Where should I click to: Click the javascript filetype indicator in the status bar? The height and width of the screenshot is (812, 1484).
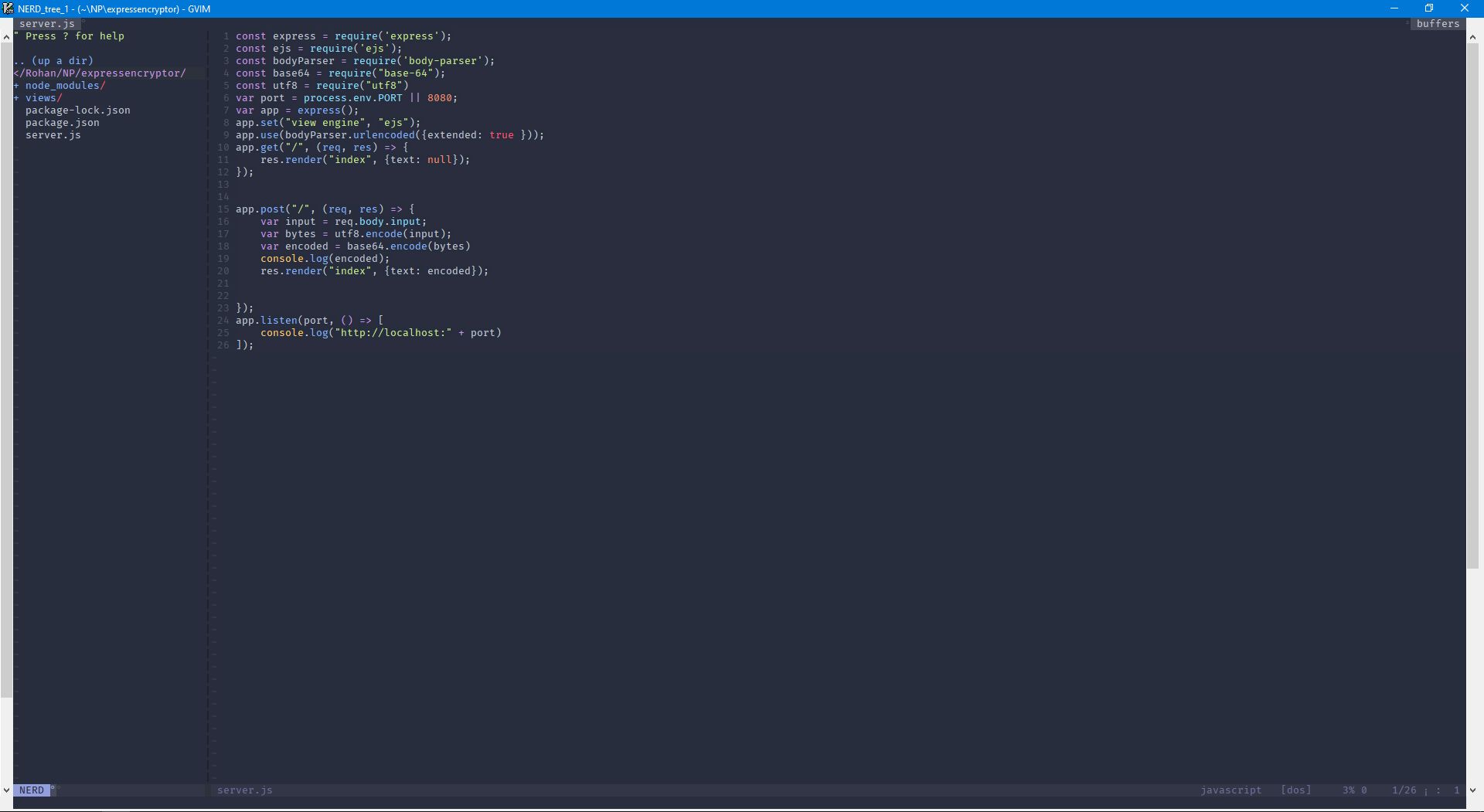(1230, 790)
